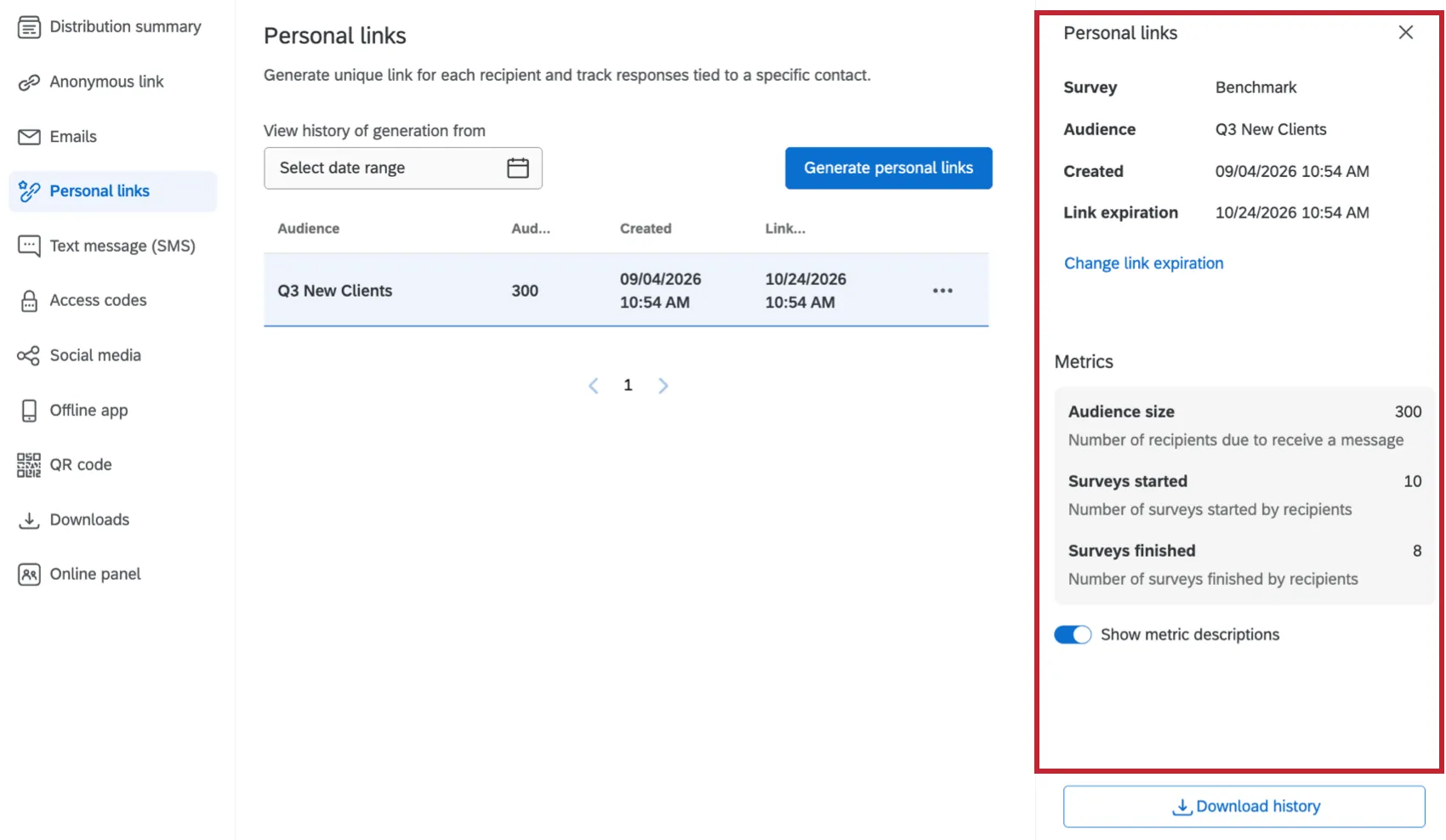Open the calendar icon in date range
This screenshot has height=840, width=1446.
click(x=518, y=168)
